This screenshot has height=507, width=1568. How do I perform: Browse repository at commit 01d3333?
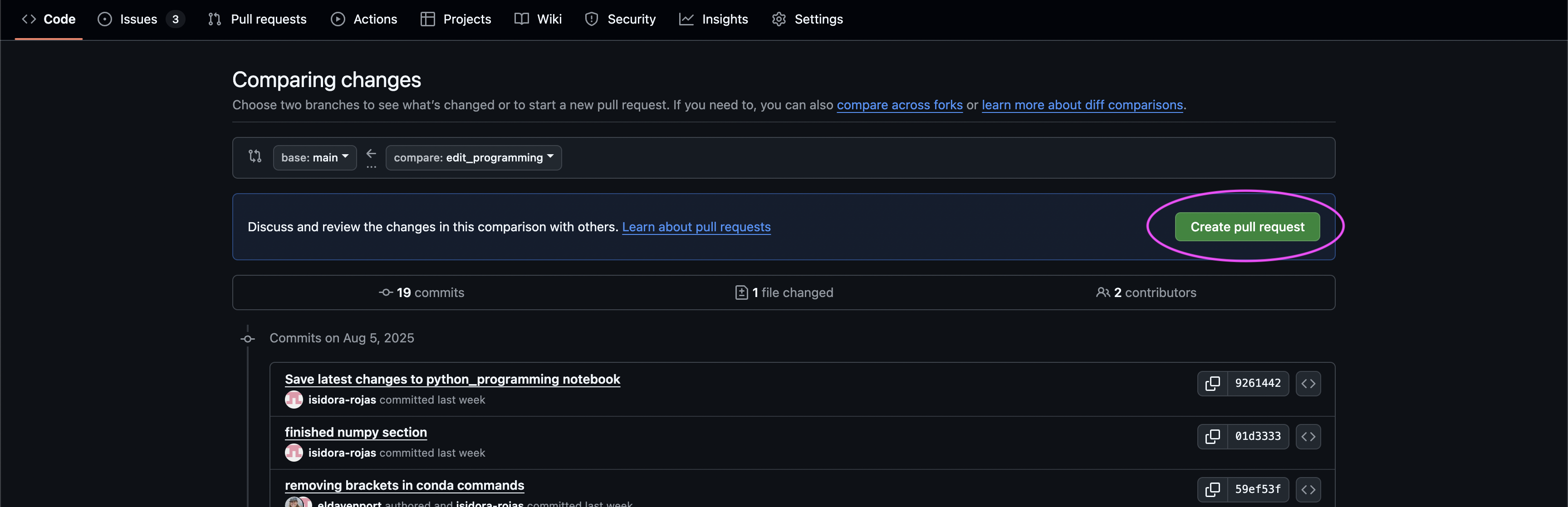pos(1308,436)
